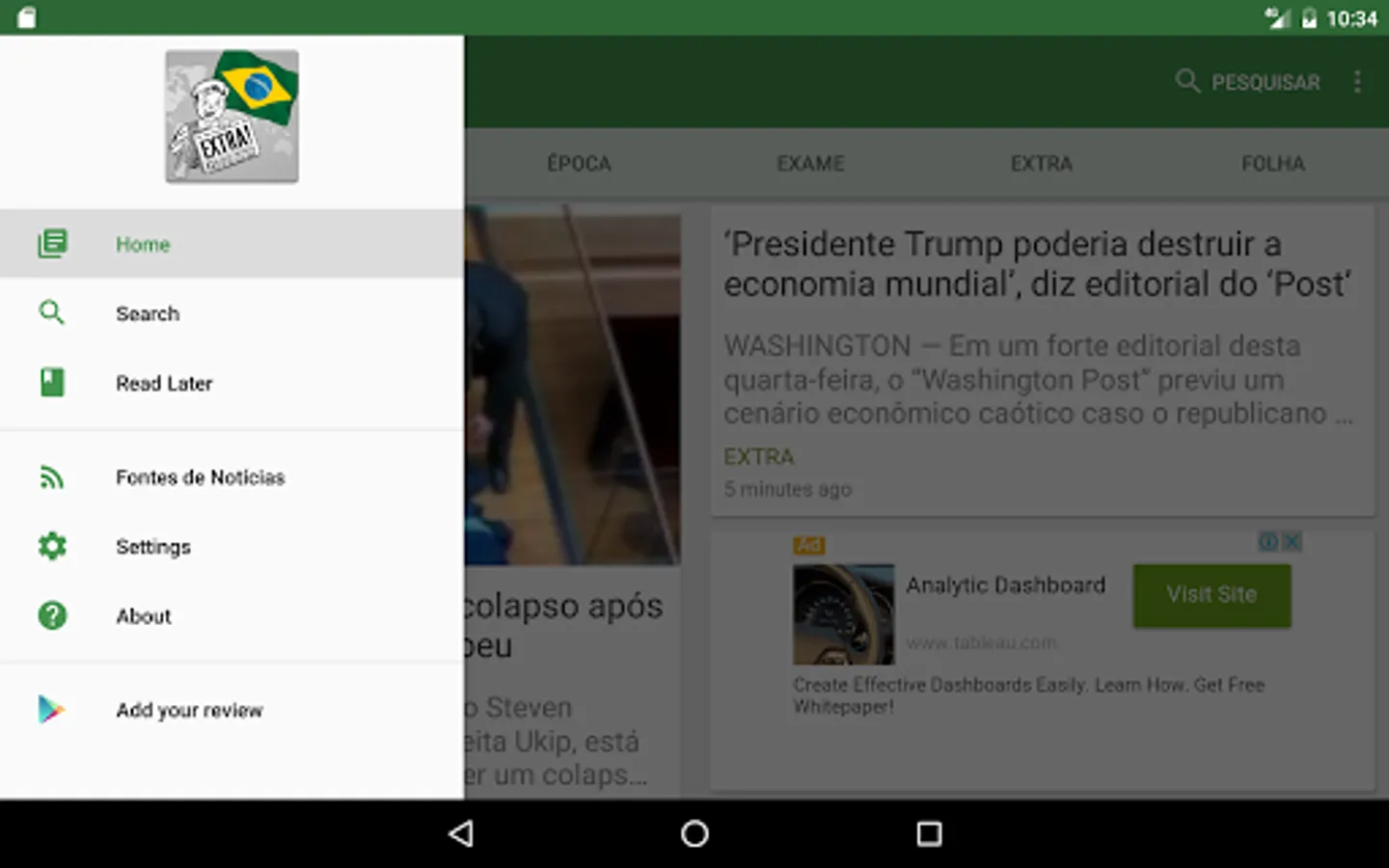Image resolution: width=1389 pixels, height=868 pixels.
Task: Tap the Settings gear icon
Action: pyautogui.click(x=52, y=546)
